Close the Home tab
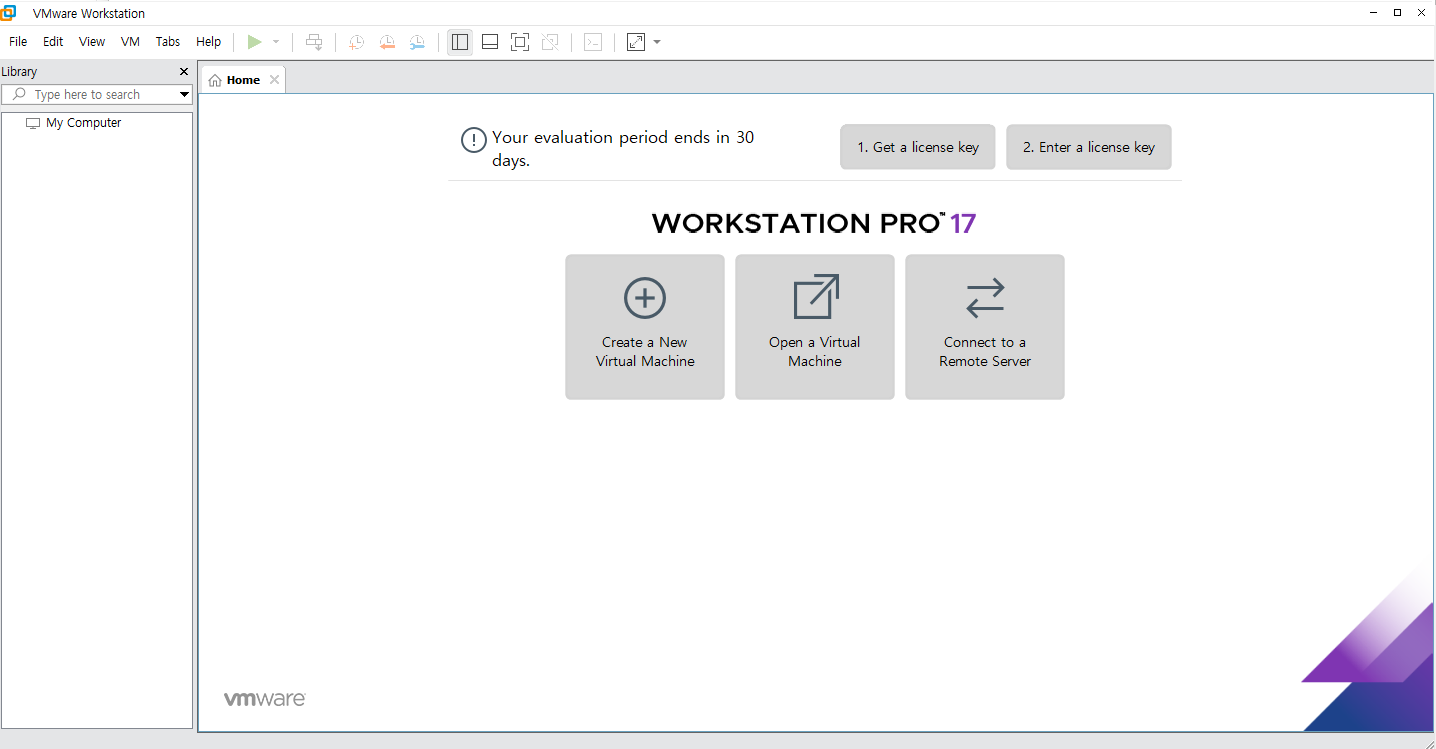Screen dimensions: 1436x749 274,80
